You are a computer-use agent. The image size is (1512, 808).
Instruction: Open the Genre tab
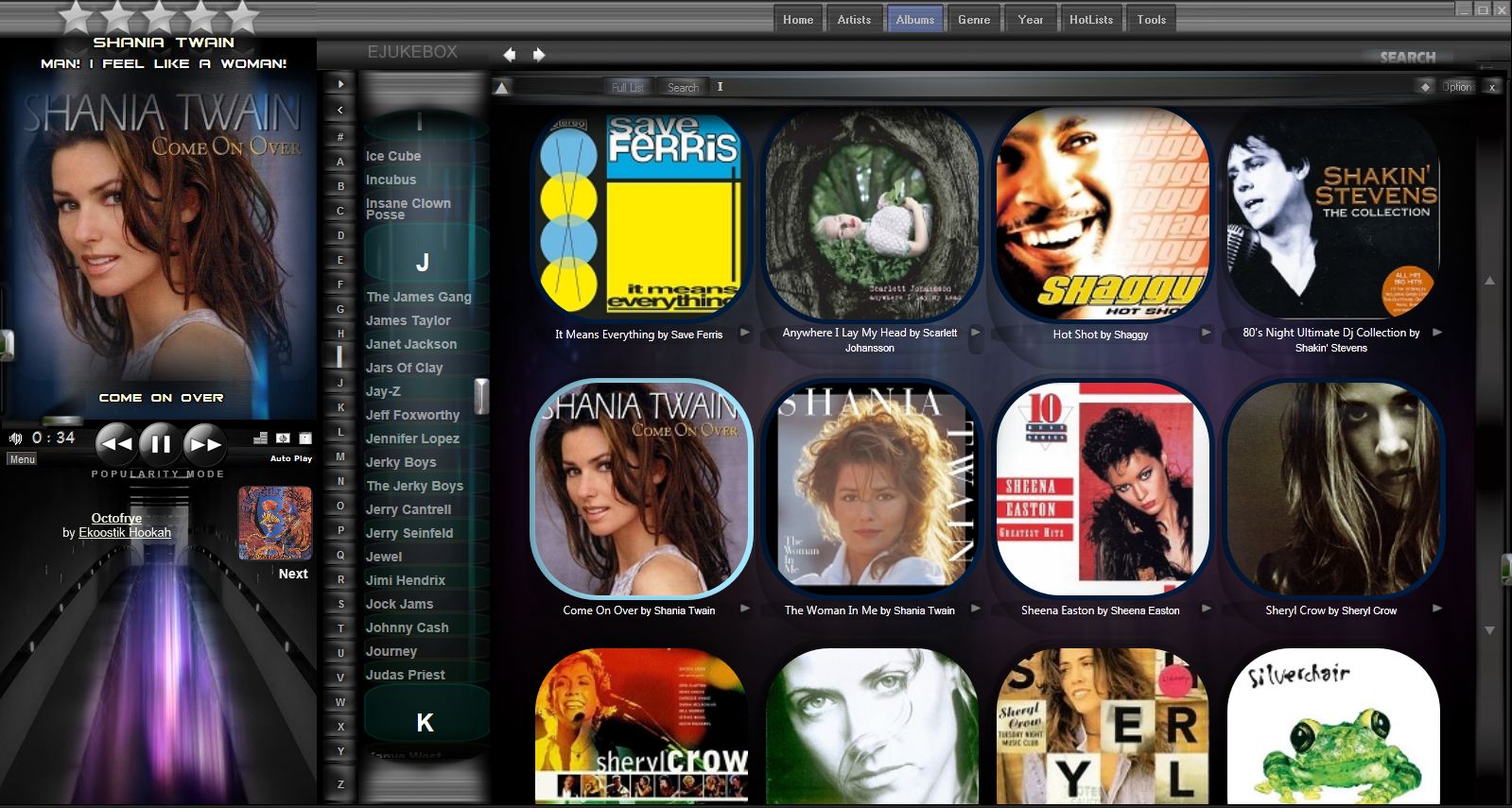(x=974, y=19)
